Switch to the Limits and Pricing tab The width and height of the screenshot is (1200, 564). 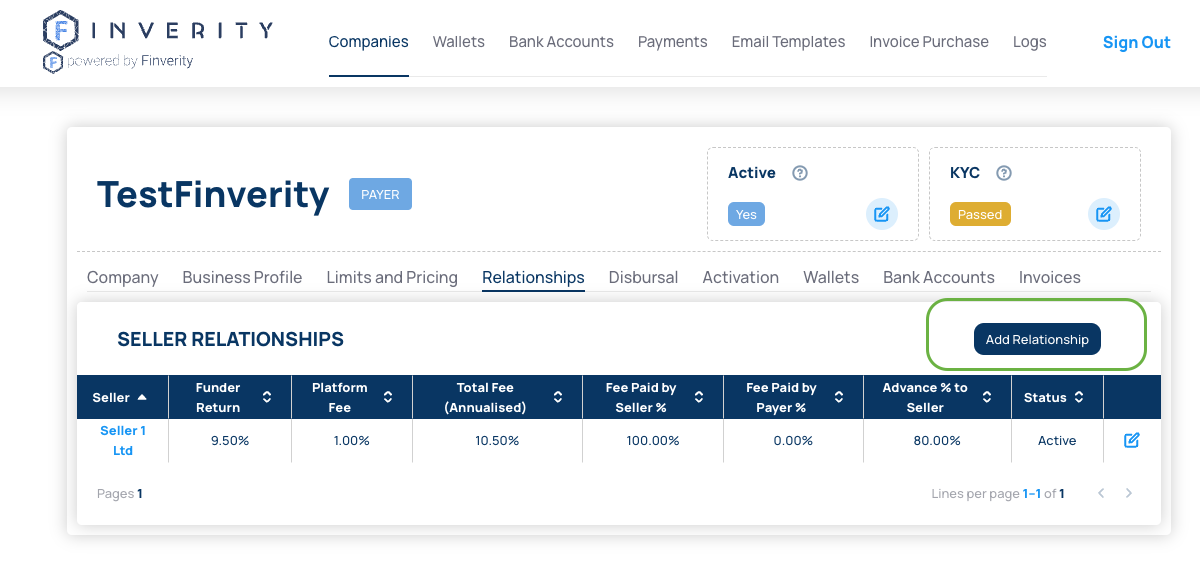tap(392, 277)
